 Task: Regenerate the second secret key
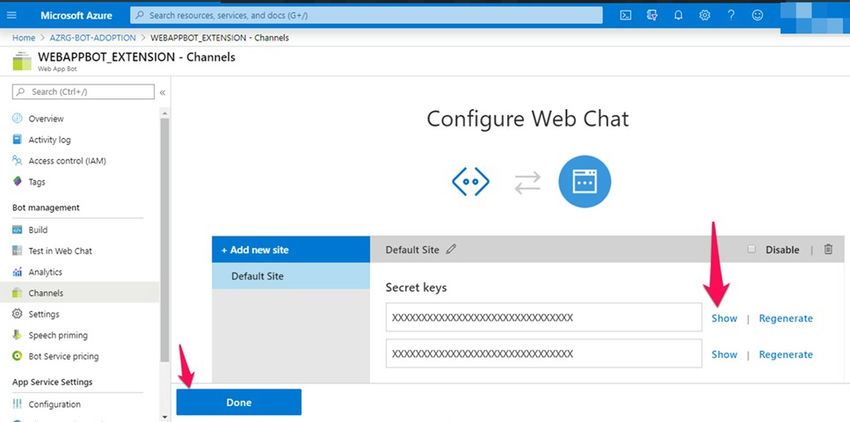point(785,354)
